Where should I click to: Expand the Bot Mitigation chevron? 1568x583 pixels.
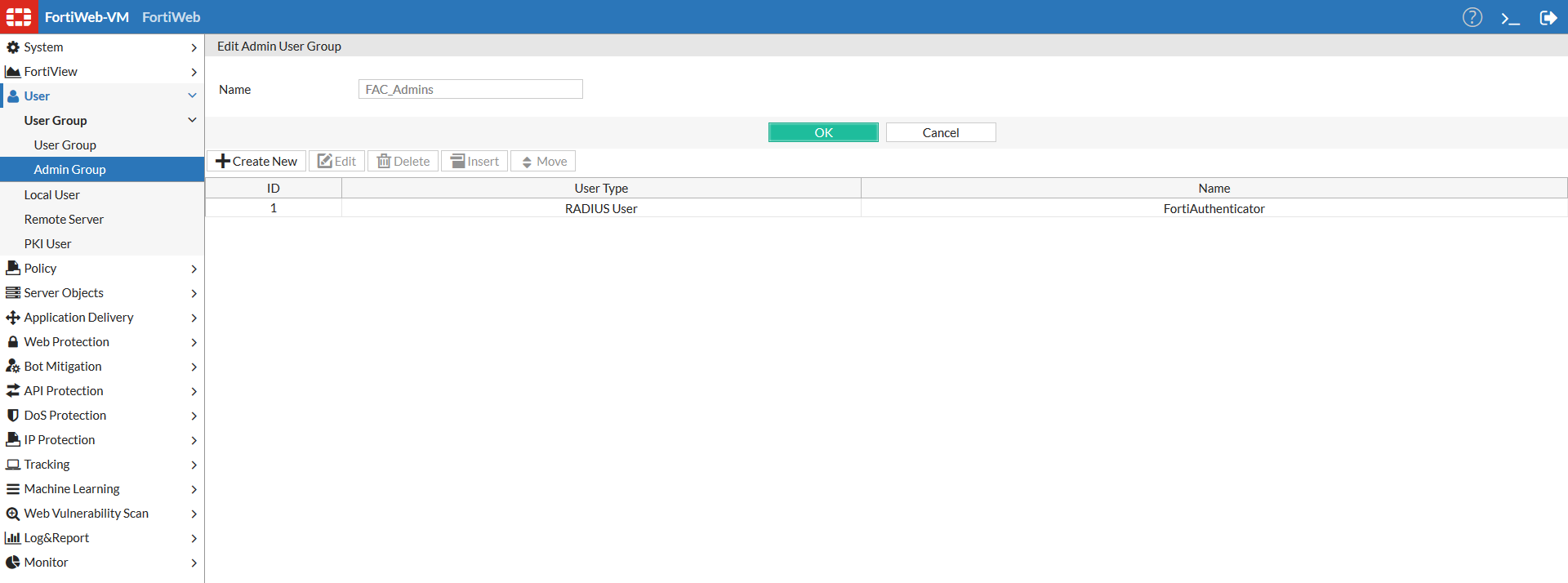(194, 367)
